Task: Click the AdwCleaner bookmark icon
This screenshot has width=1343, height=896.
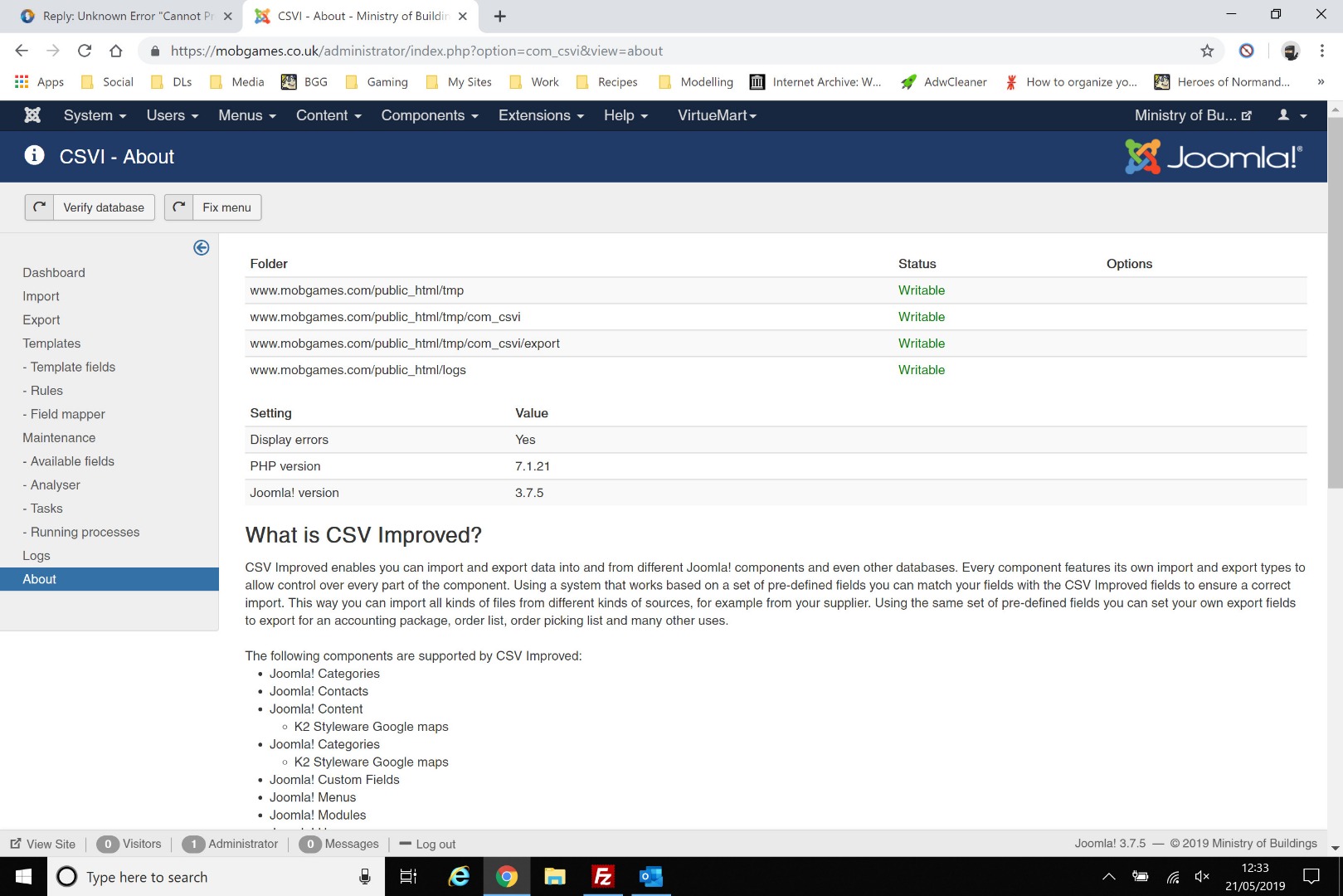Action: click(909, 82)
